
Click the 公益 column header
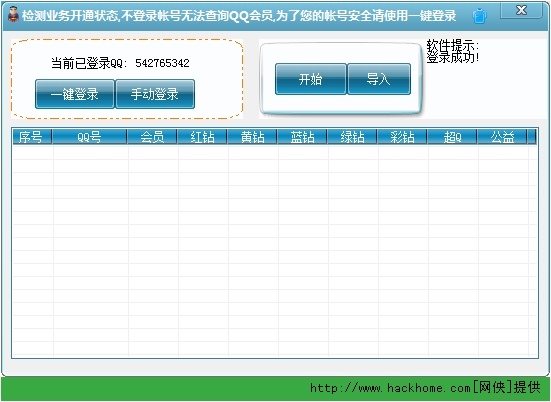click(x=502, y=137)
